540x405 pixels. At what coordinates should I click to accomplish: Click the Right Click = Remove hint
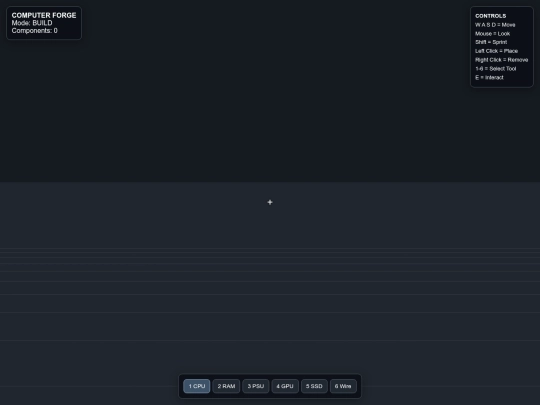tap(501, 60)
